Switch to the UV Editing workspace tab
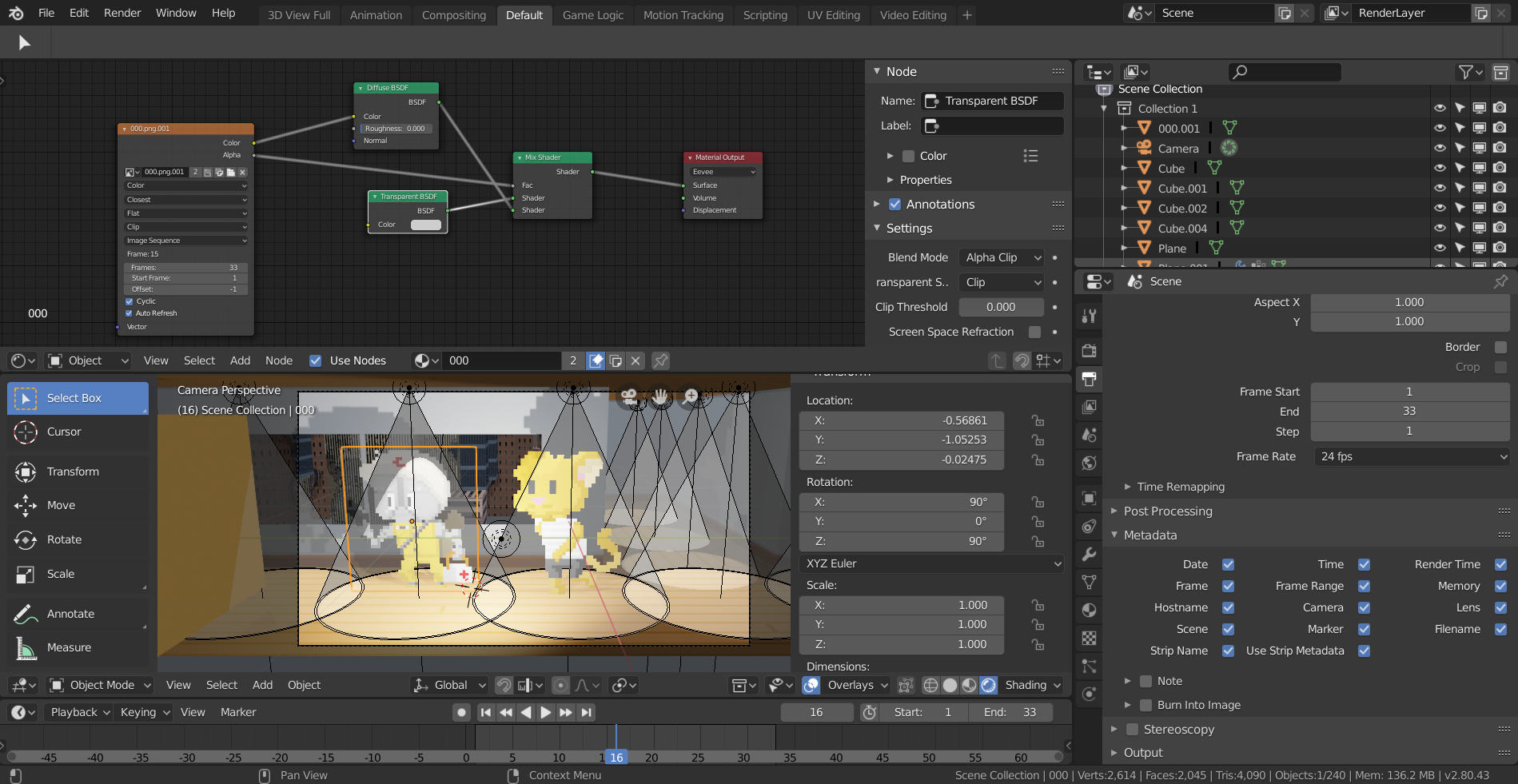This screenshot has width=1518, height=784. 834,15
